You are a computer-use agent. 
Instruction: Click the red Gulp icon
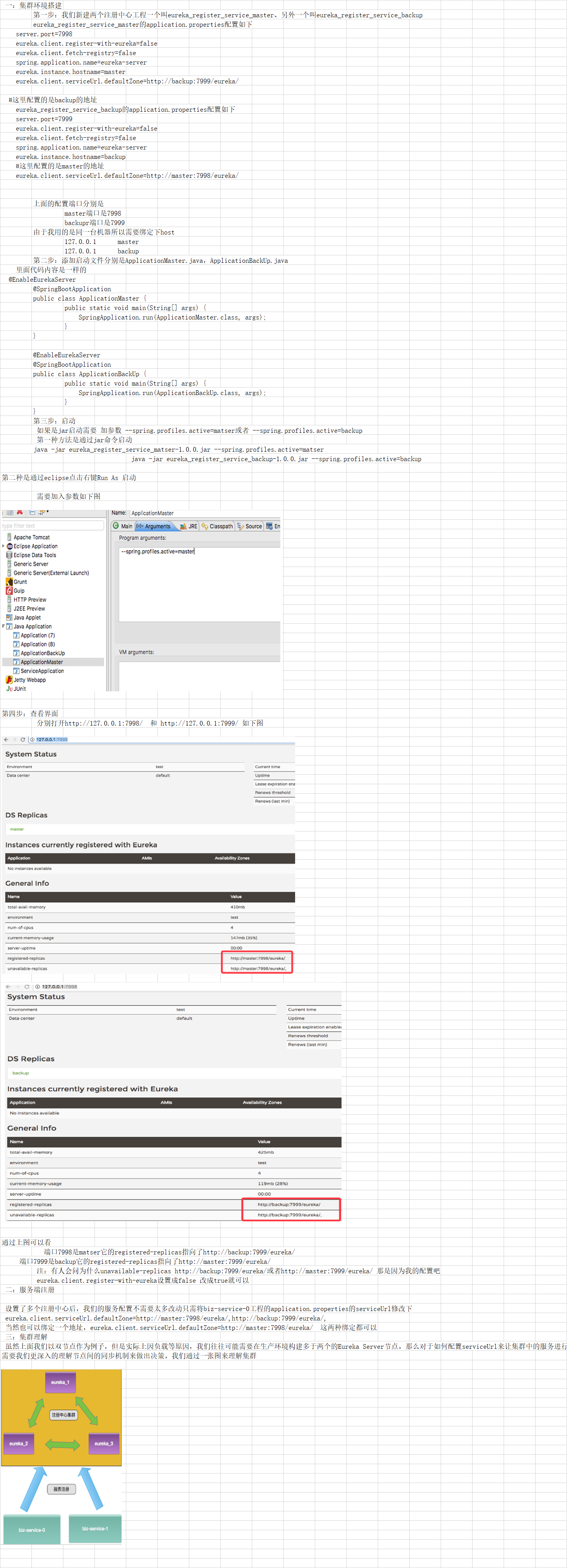click(9, 591)
